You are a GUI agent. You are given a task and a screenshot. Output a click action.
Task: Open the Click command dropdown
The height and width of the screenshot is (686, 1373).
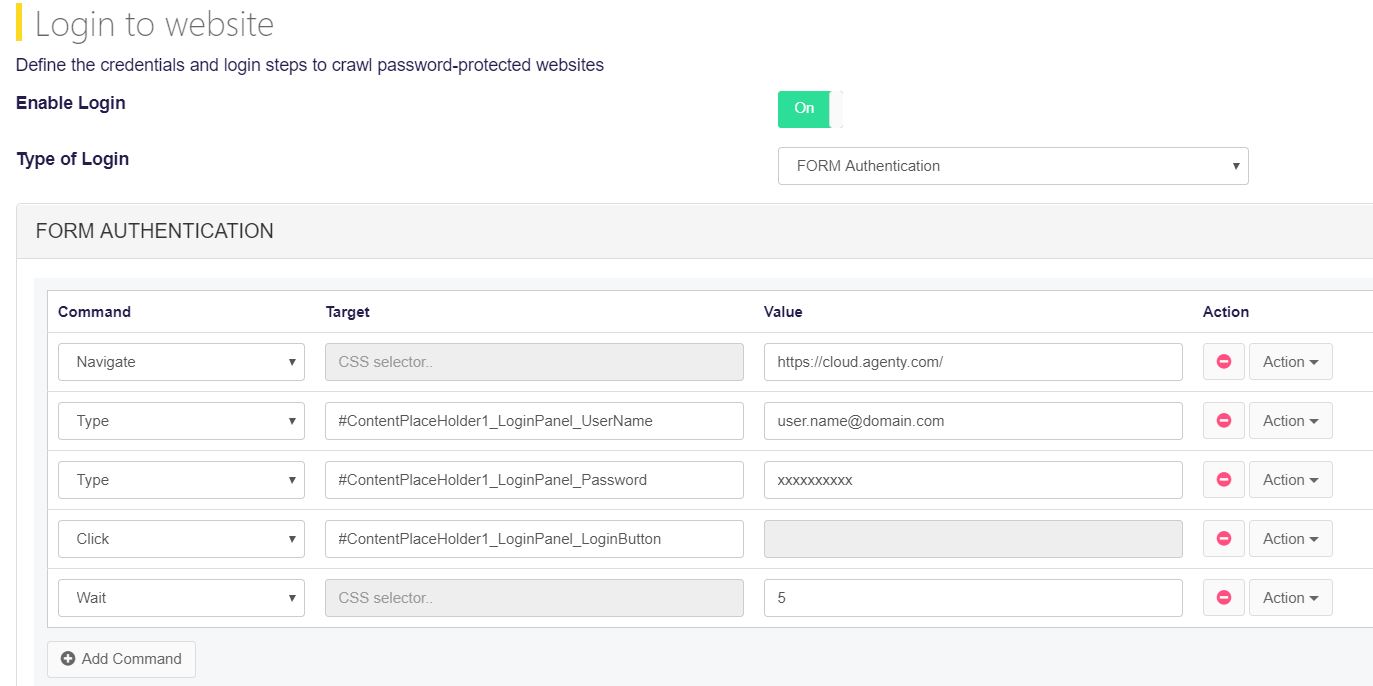[x=181, y=539]
